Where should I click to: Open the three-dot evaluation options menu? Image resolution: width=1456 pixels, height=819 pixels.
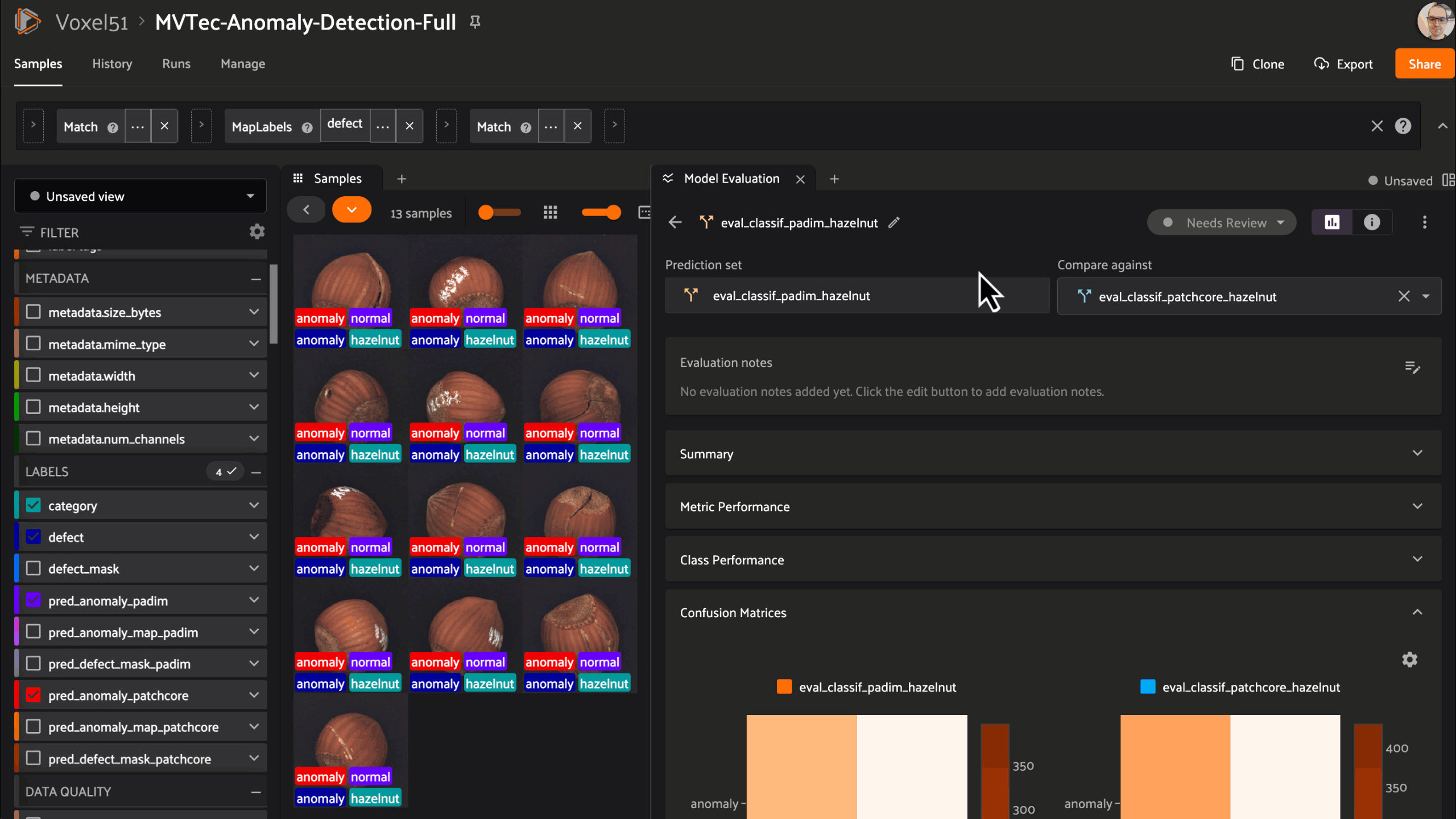click(x=1424, y=222)
